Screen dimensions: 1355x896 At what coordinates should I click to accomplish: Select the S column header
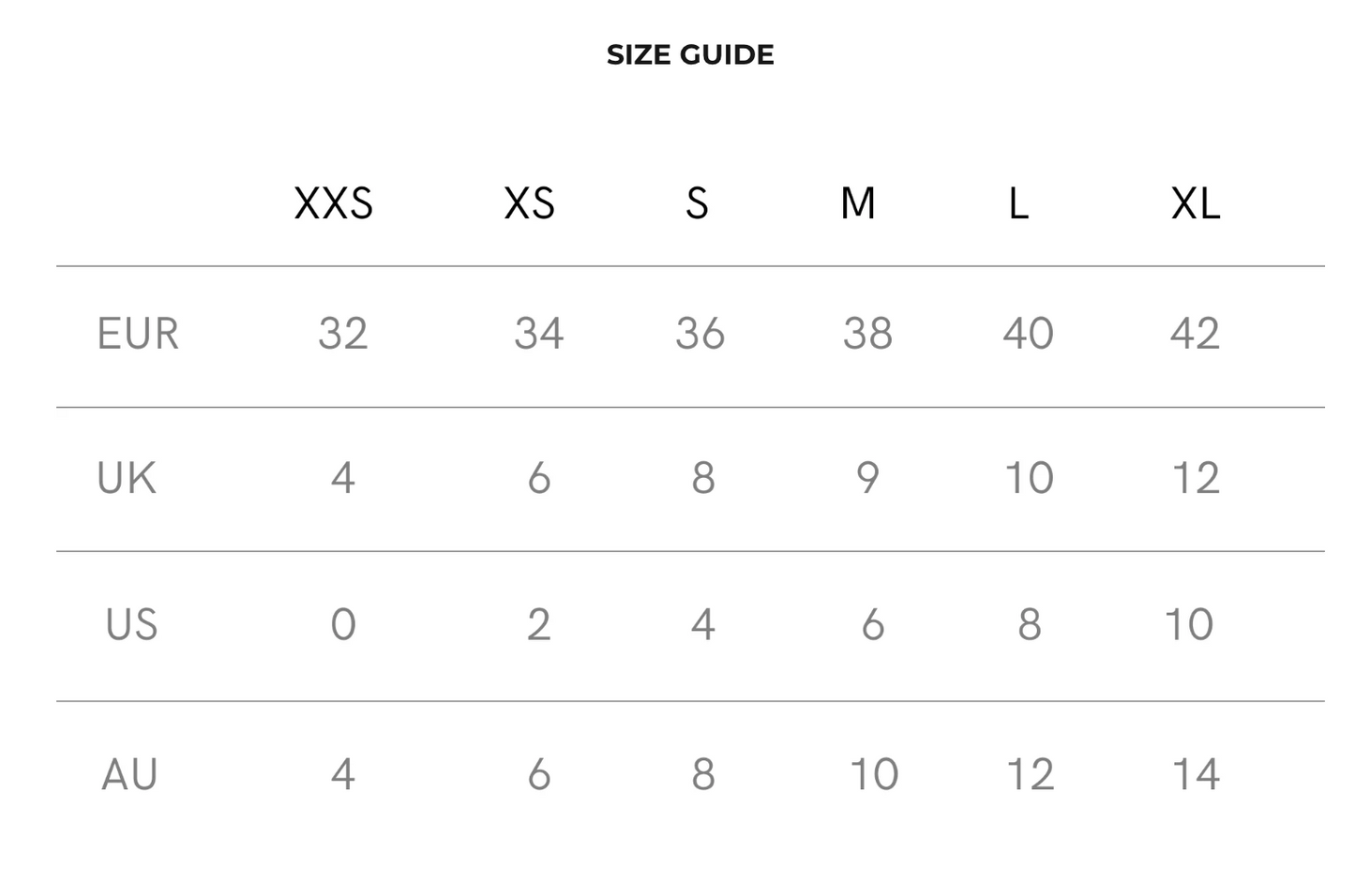[x=697, y=203]
